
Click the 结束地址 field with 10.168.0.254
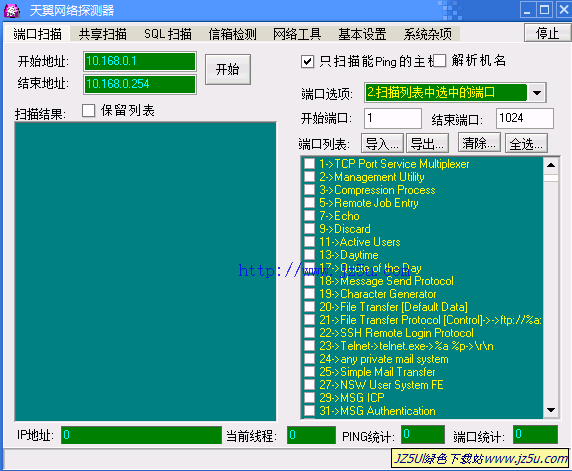tap(140, 84)
